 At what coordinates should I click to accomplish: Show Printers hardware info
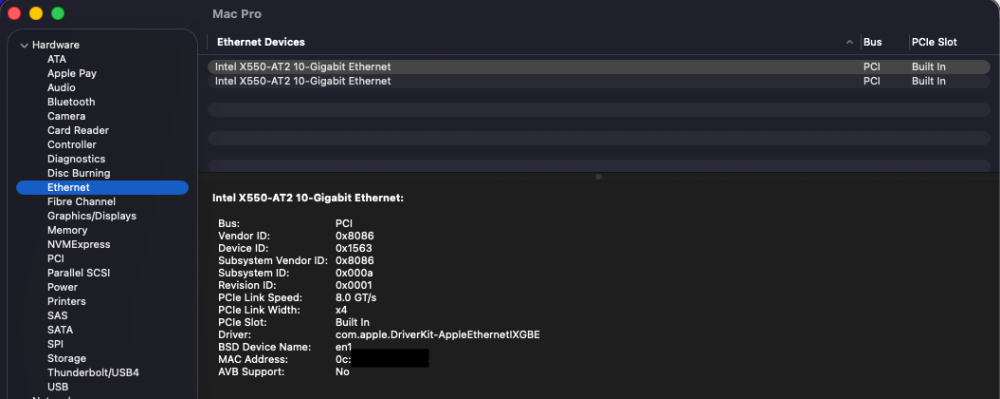click(66, 301)
